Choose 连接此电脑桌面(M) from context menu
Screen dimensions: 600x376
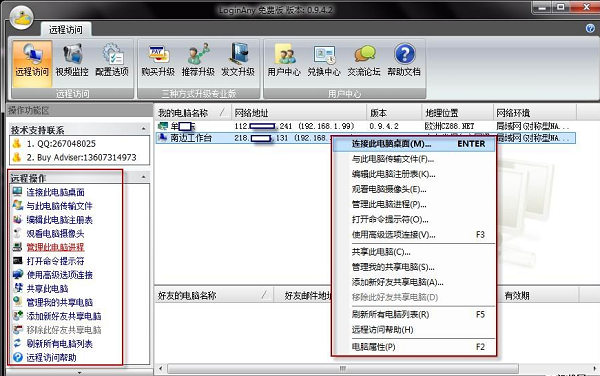[x=414, y=144]
